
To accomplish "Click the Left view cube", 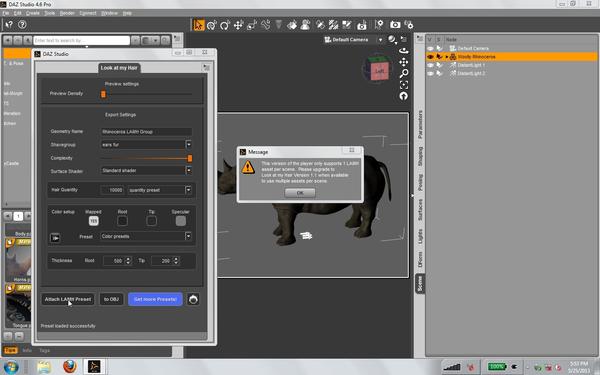I will (x=380, y=71).
